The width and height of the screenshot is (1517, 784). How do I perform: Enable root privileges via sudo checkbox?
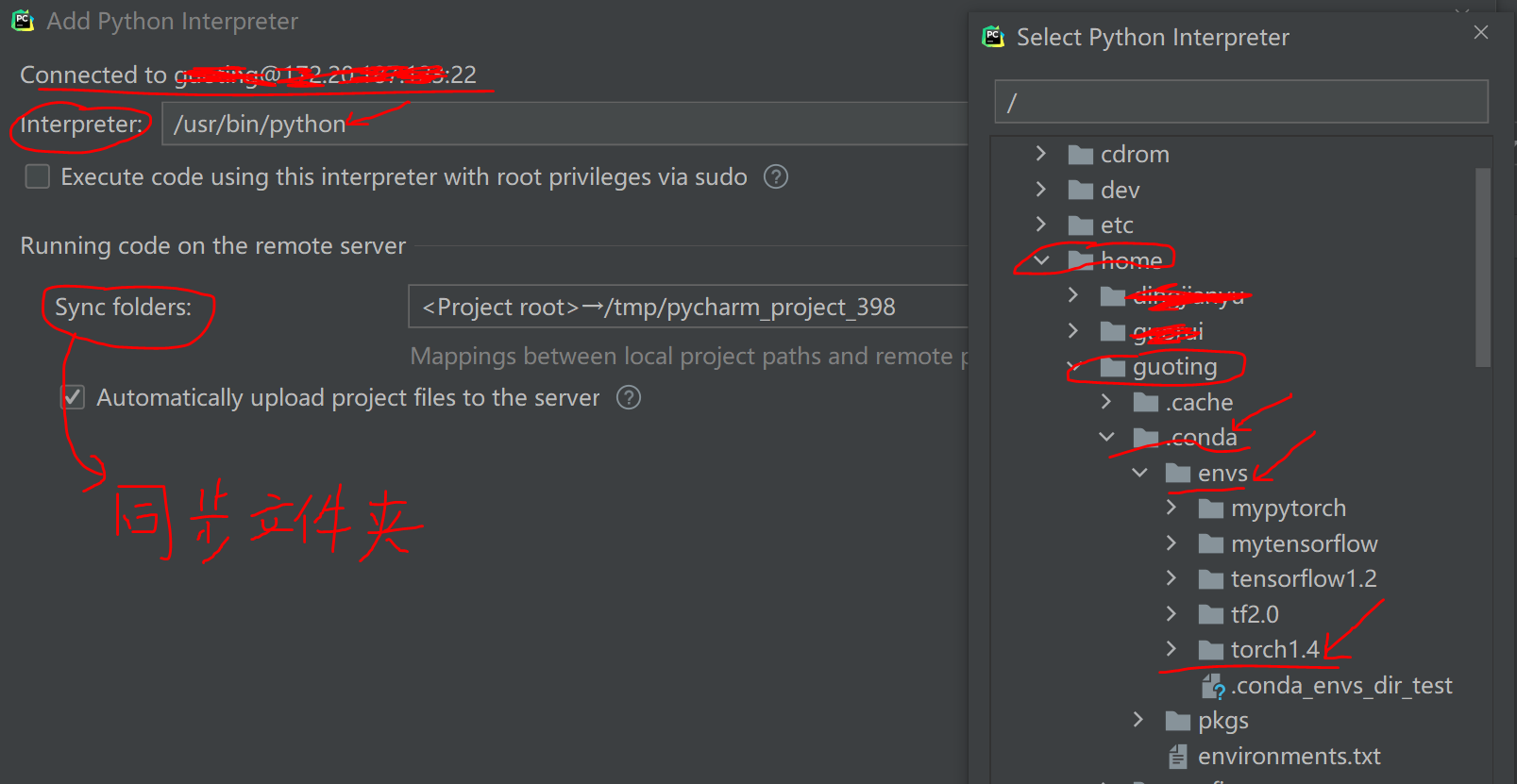[x=38, y=176]
